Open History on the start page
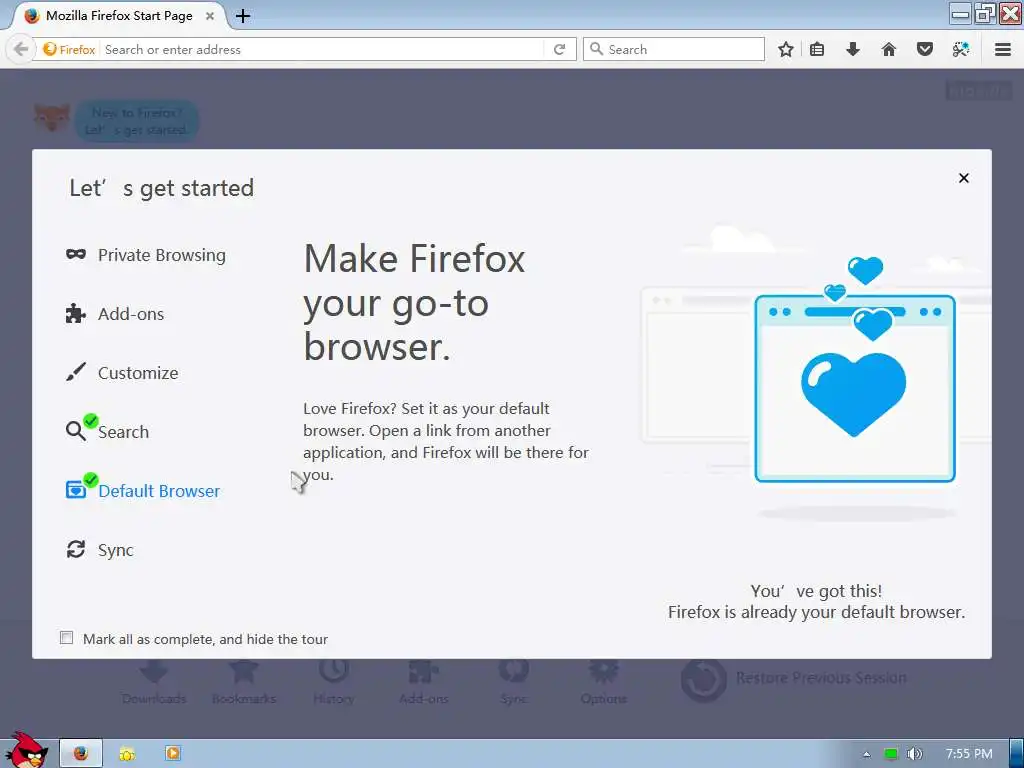The image size is (1024, 768). coord(333,682)
